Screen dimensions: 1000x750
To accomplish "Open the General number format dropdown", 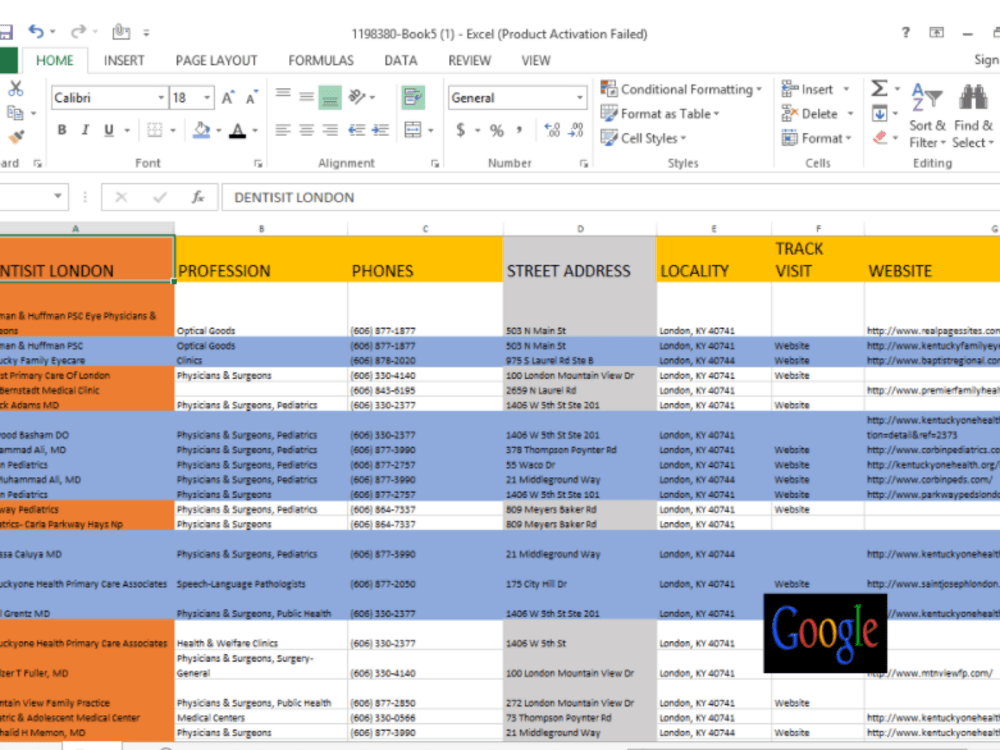I will coord(579,98).
